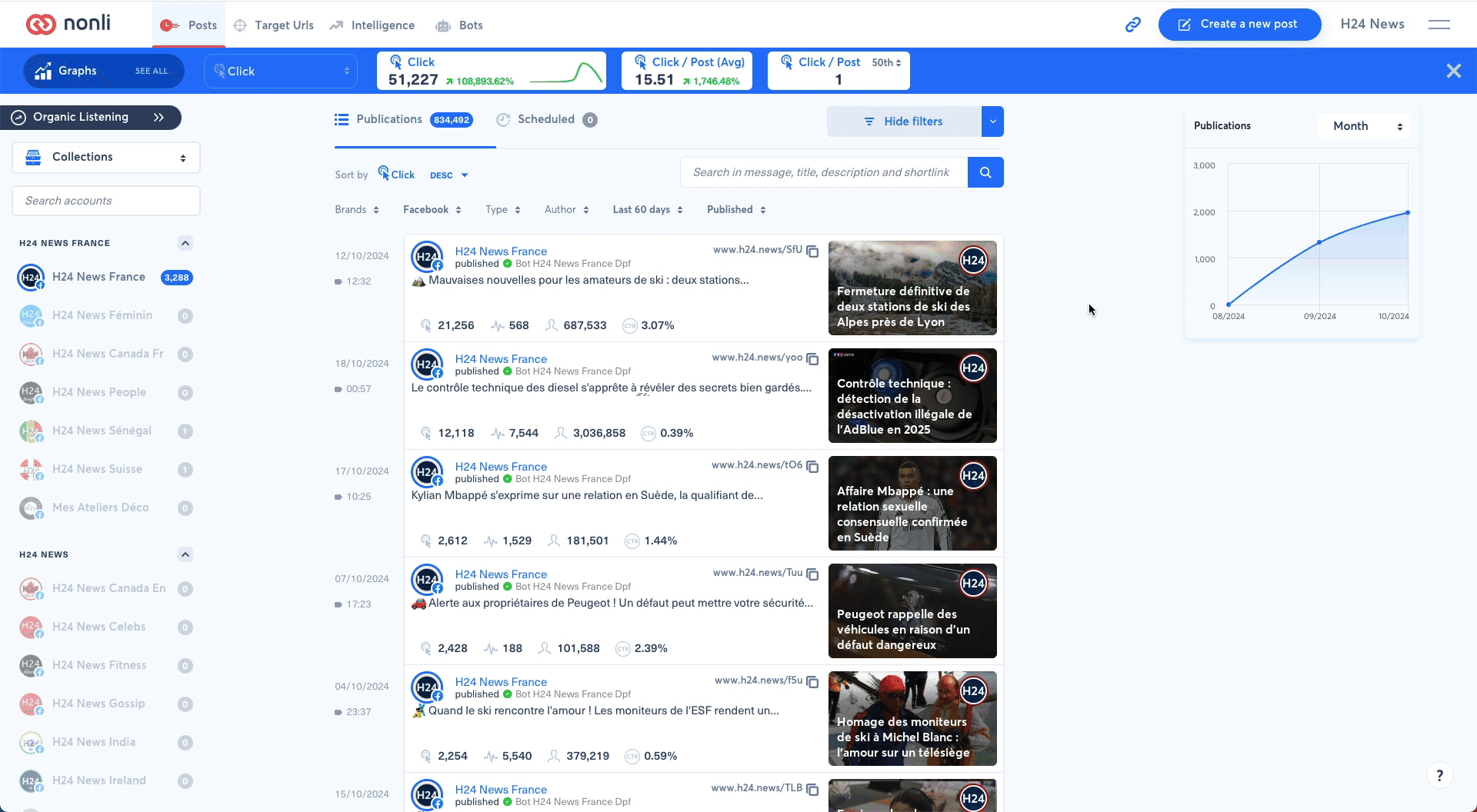Viewport: 1477px width, 812px height.
Task: Open the H24 News account menu
Action: point(1372,25)
